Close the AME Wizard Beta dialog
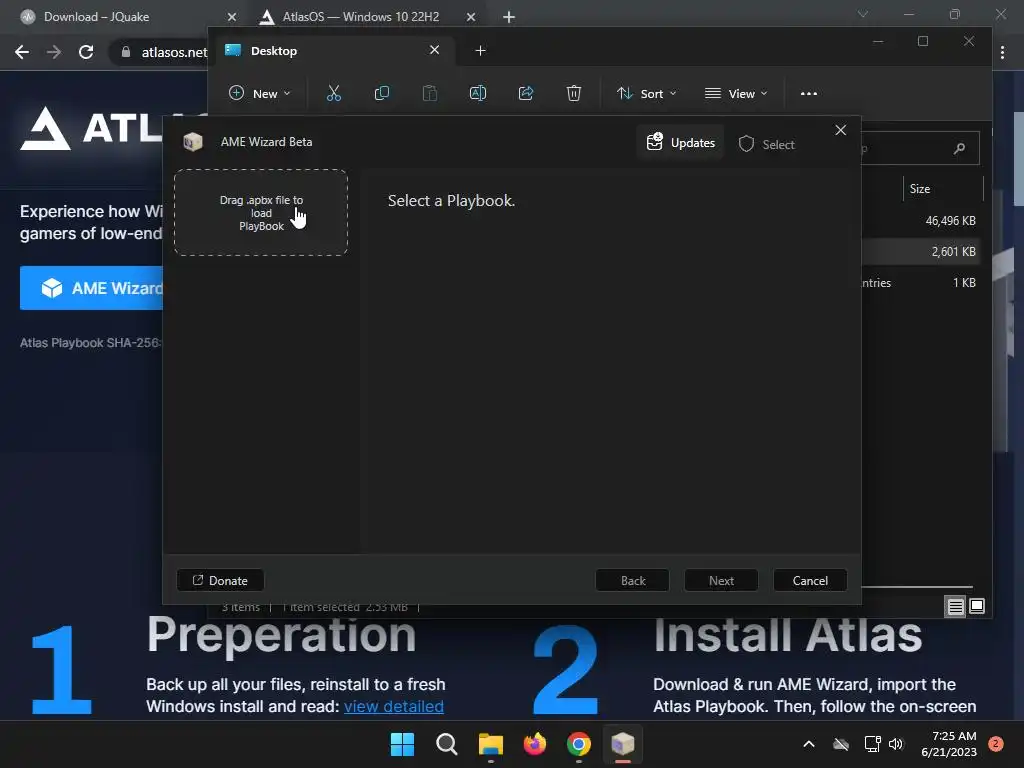The image size is (1024, 768). pyautogui.click(x=840, y=130)
